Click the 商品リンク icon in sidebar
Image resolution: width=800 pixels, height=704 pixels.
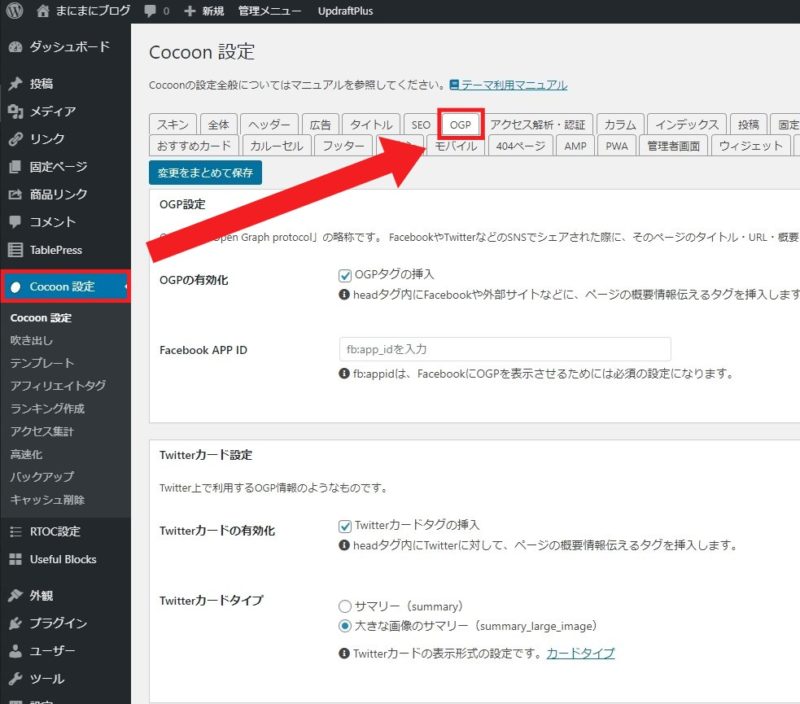(15, 194)
